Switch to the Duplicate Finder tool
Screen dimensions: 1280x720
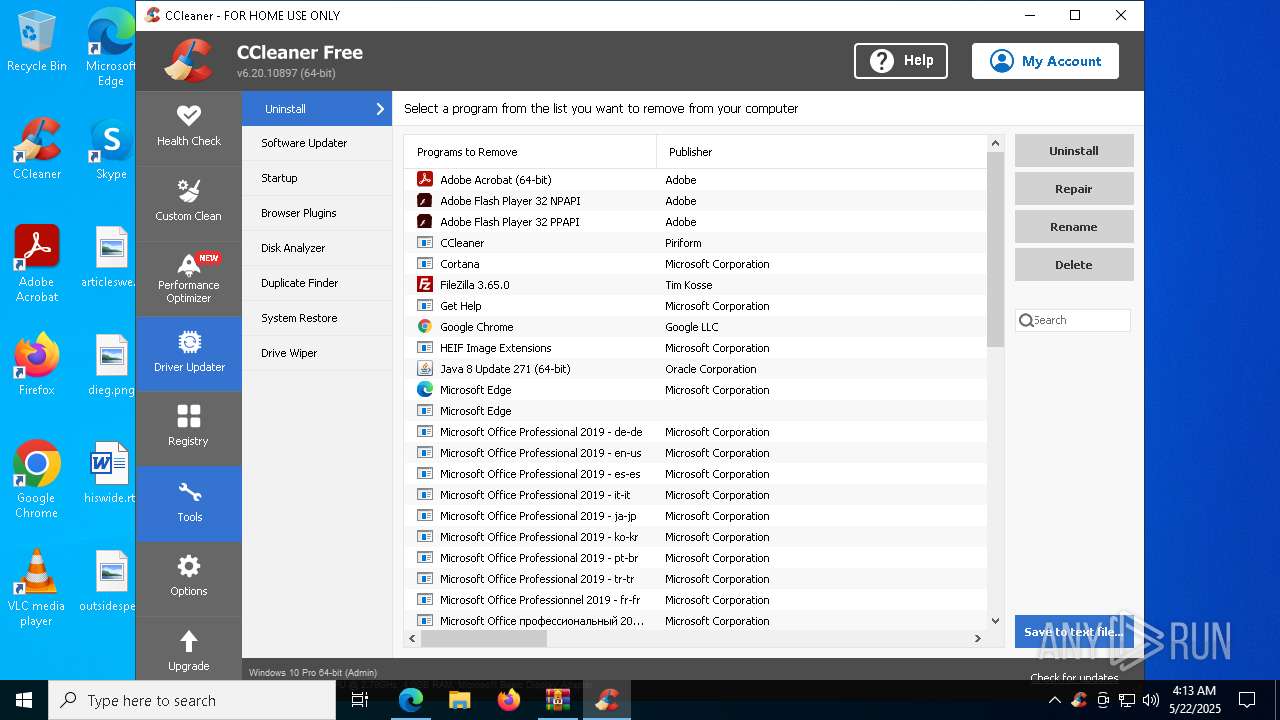pyautogui.click(x=317, y=283)
